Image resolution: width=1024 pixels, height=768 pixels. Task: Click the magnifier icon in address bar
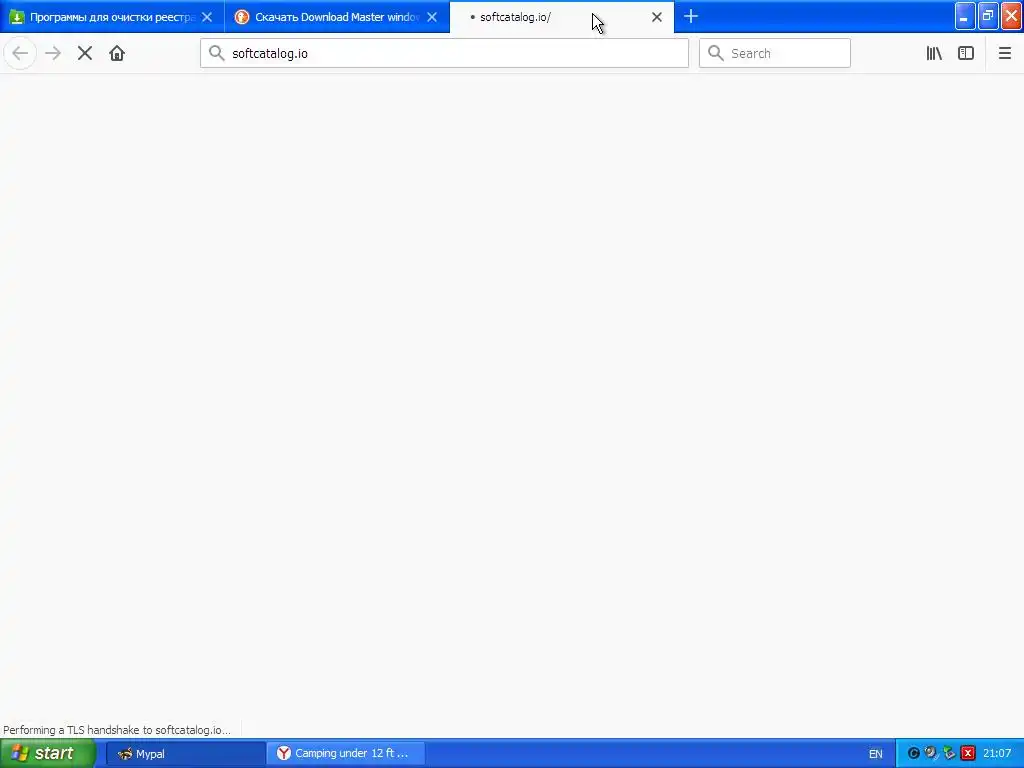(x=216, y=53)
